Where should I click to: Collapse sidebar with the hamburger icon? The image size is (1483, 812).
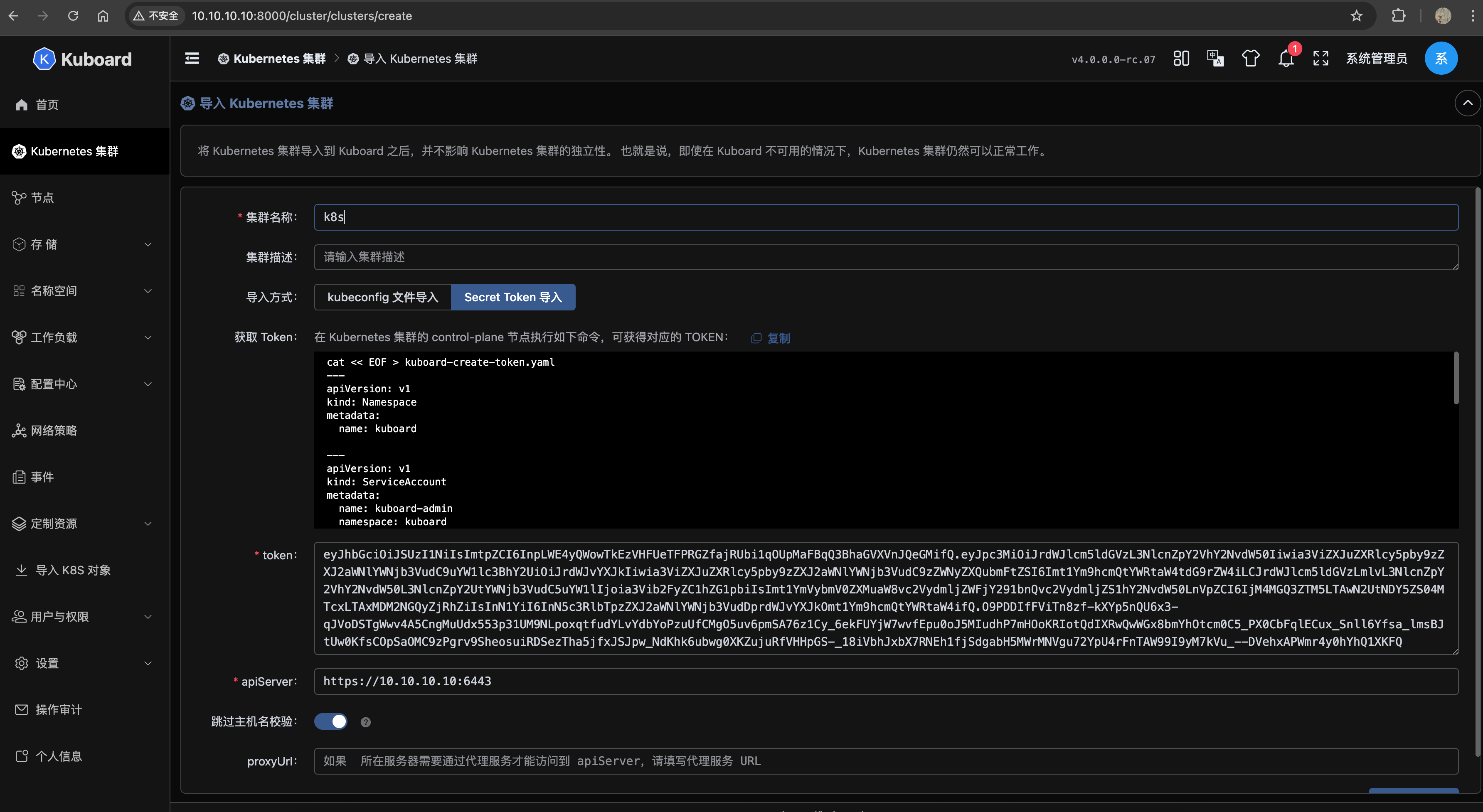(x=192, y=58)
